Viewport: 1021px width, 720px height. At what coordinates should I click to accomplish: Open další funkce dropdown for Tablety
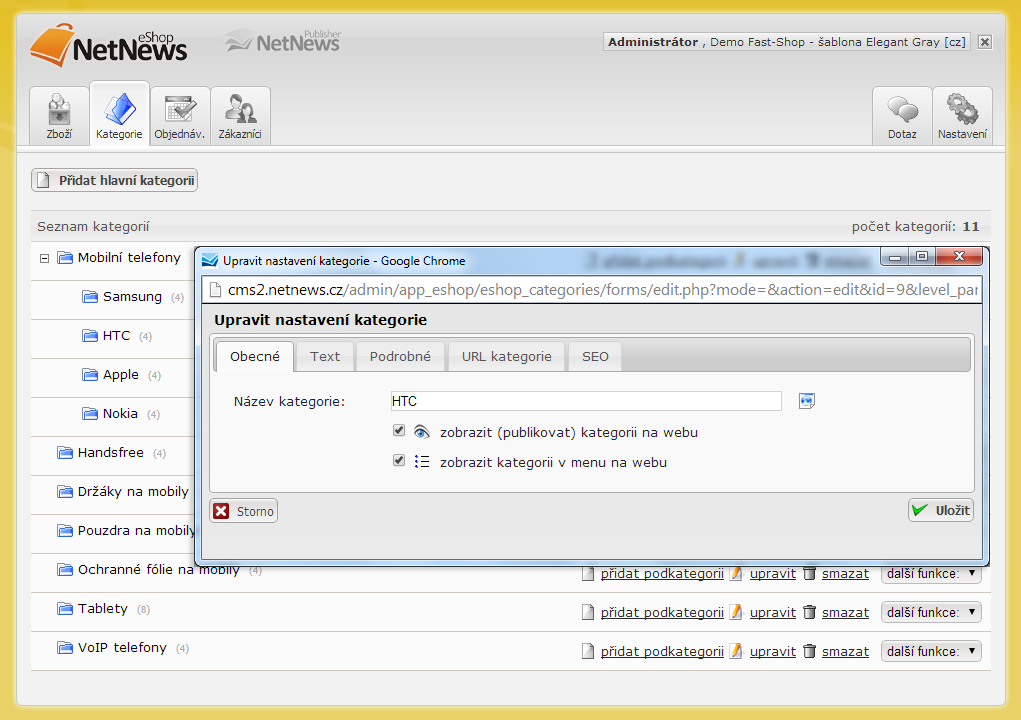click(931, 613)
